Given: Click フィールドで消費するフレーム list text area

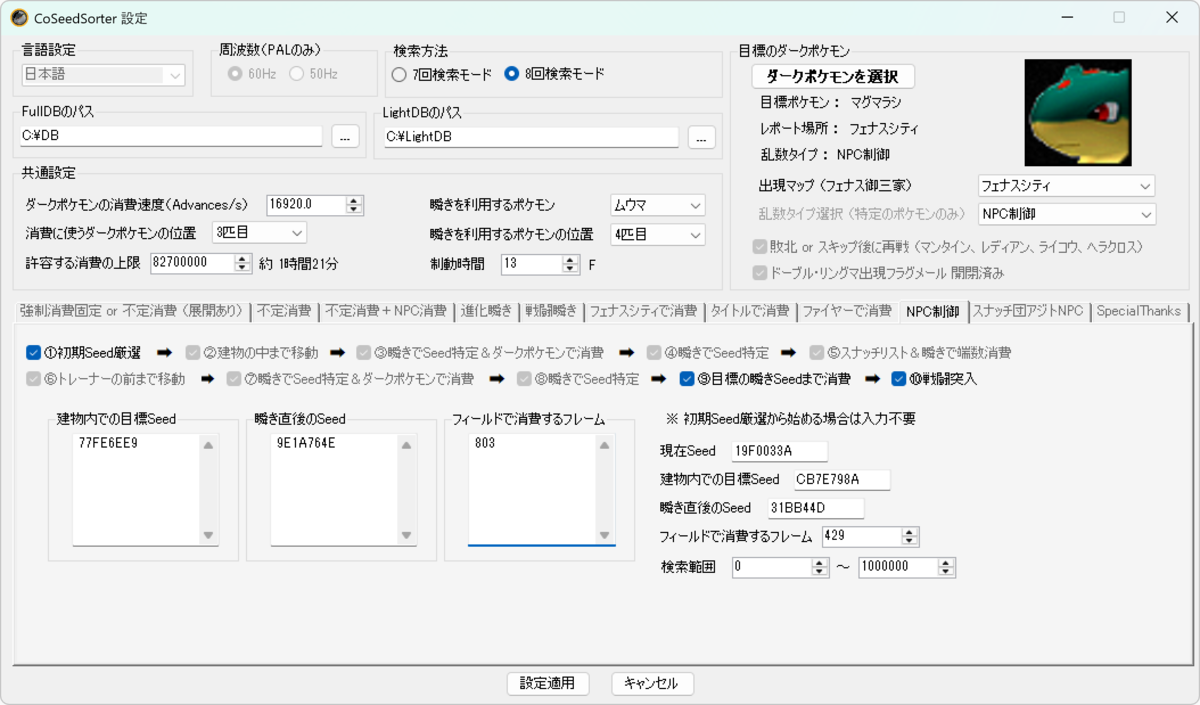Looking at the screenshot, I should coord(532,490).
